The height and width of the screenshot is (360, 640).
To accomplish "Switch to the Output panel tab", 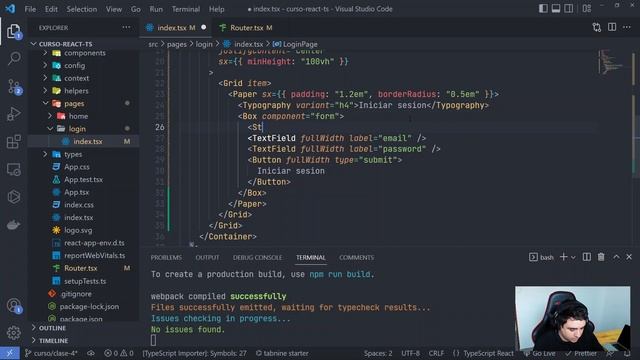I will click(x=207, y=258).
